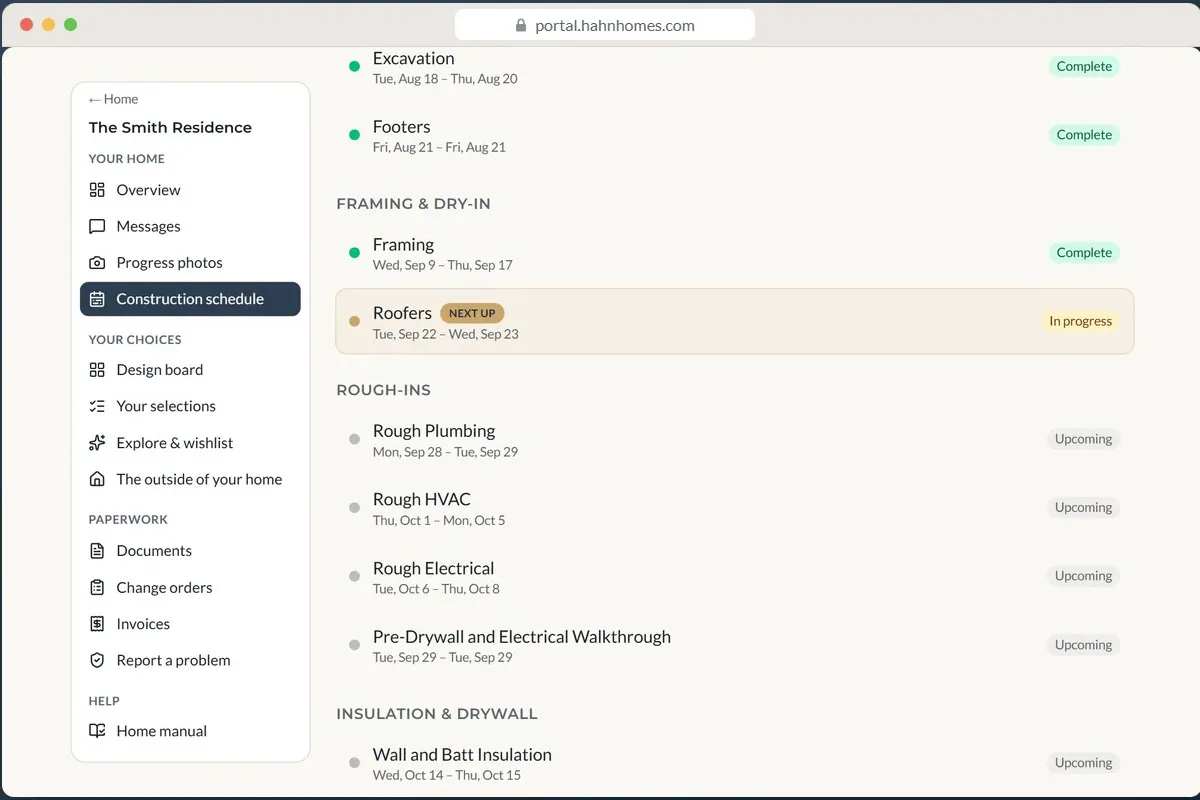Viewport: 1200px width, 800px height.
Task: Click the Footers task title
Action: (402, 127)
